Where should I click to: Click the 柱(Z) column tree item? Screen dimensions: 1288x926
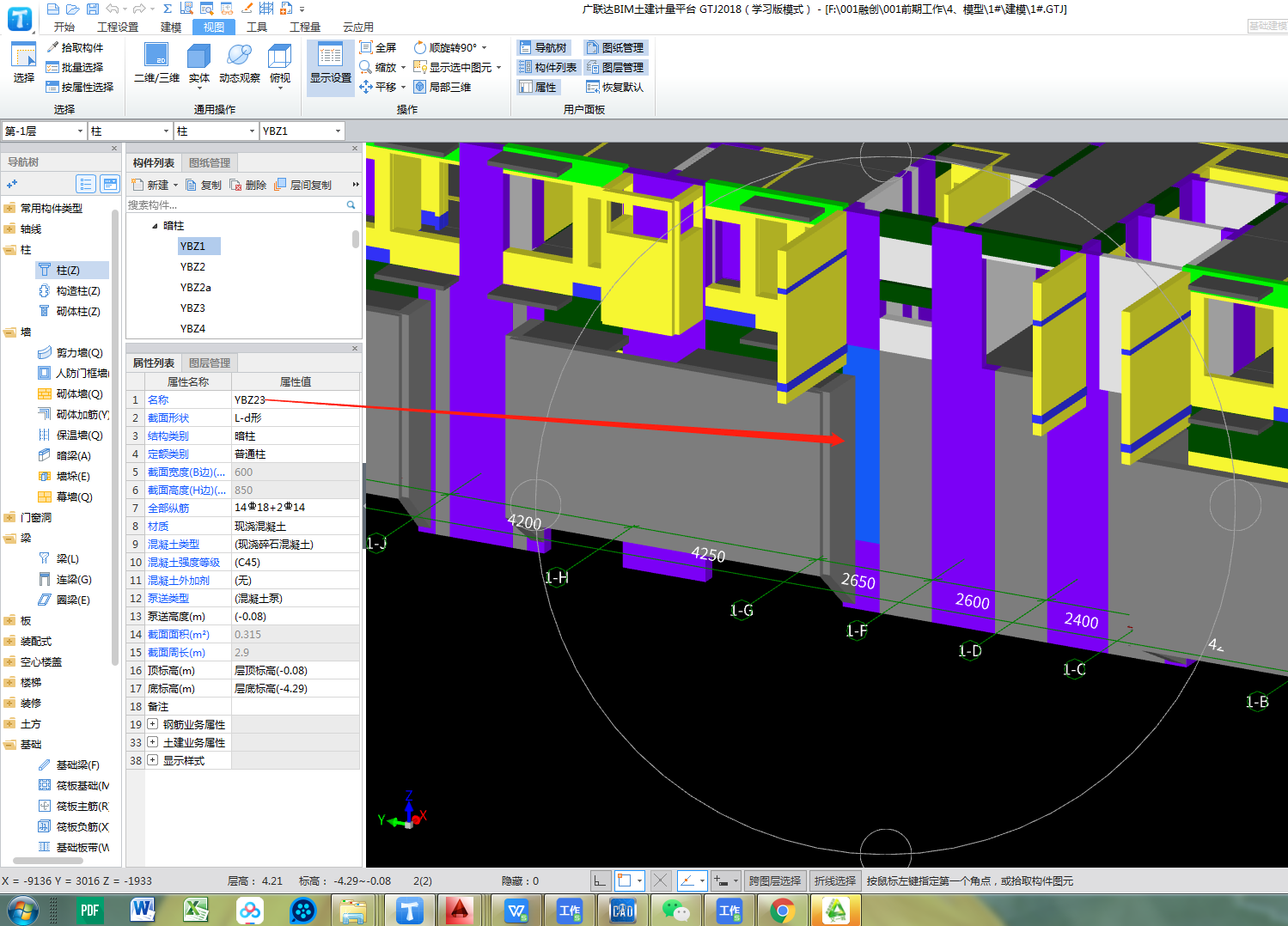(72, 270)
